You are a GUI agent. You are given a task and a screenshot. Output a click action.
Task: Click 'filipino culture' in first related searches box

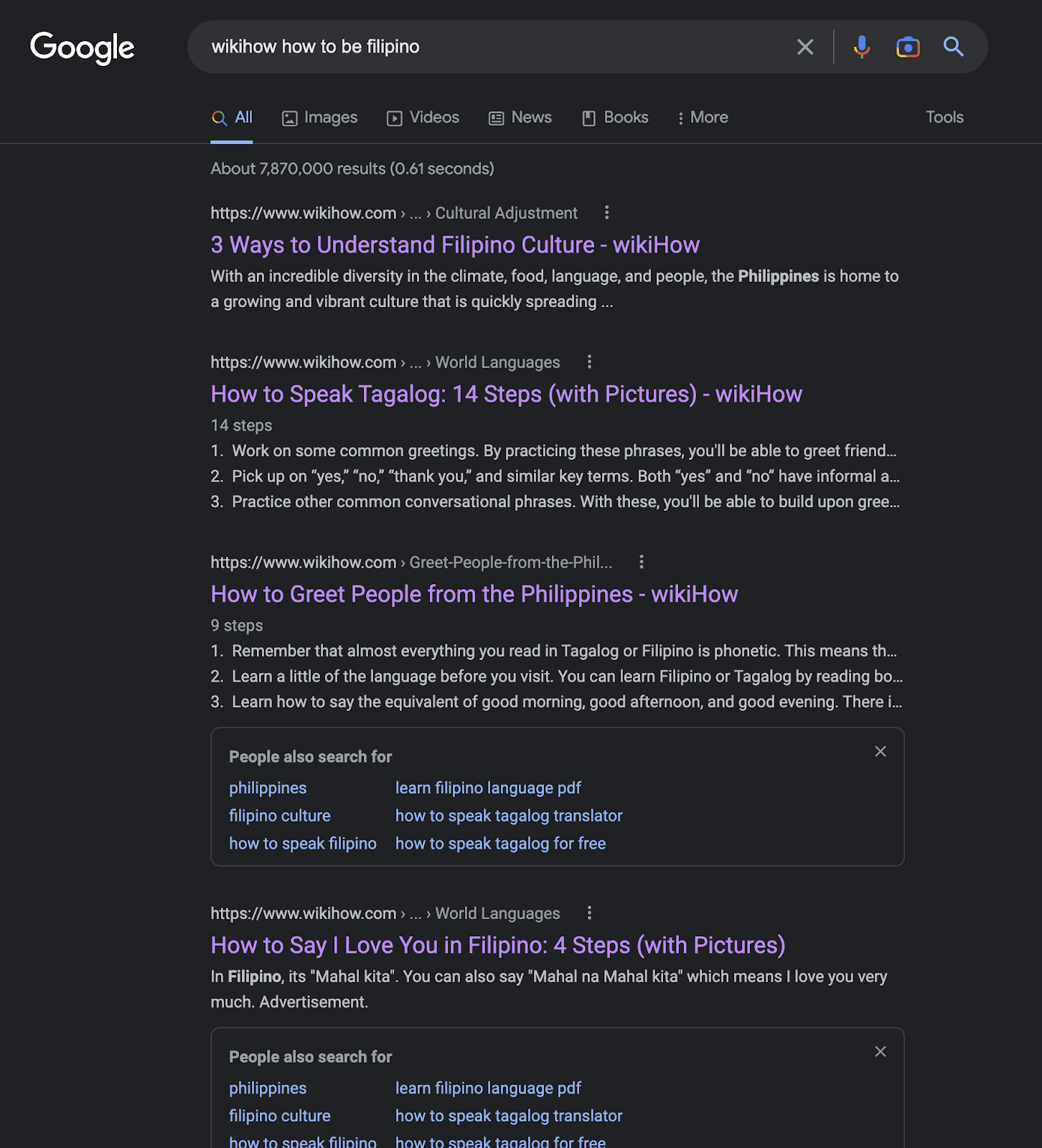click(280, 816)
